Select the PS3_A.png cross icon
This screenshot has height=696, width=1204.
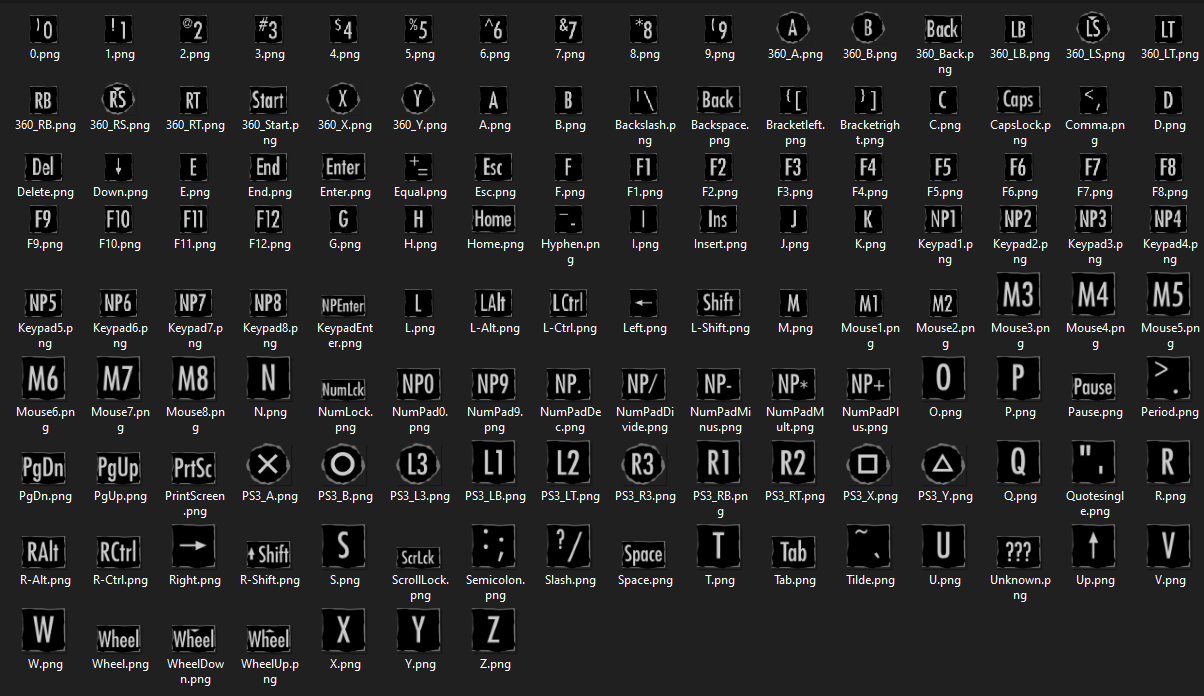coord(268,463)
